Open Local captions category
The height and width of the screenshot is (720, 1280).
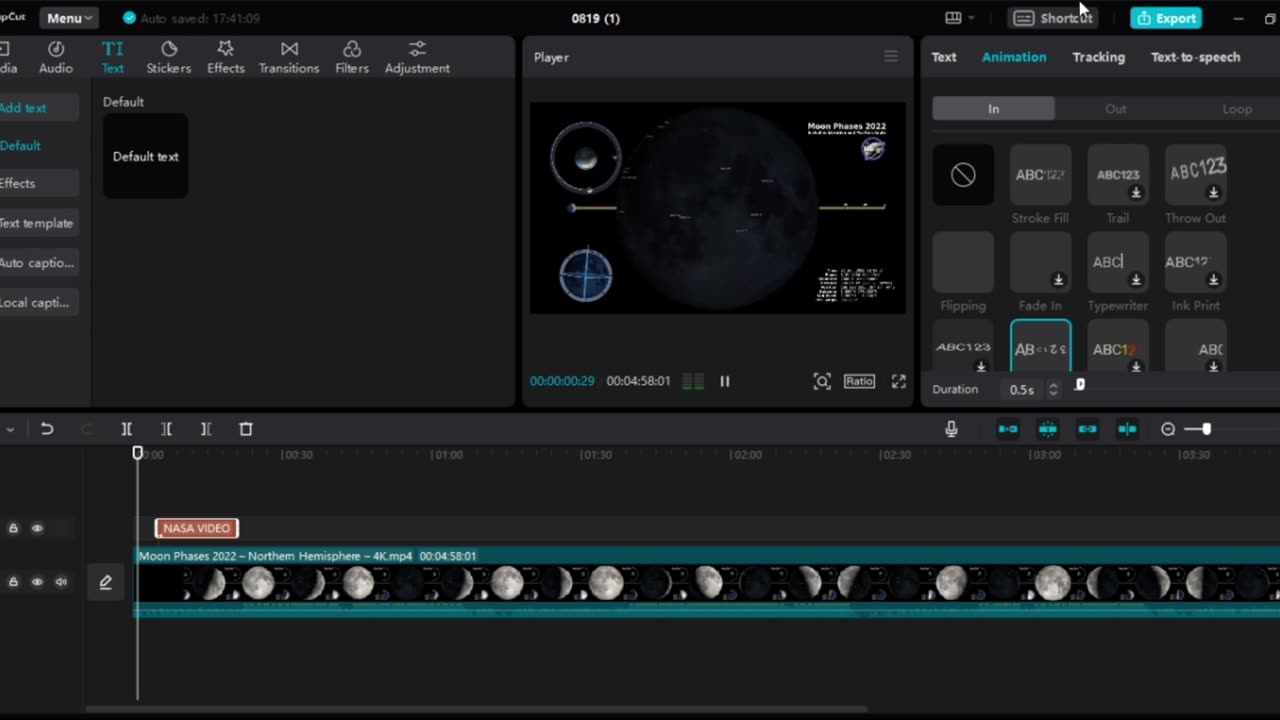[36, 303]
